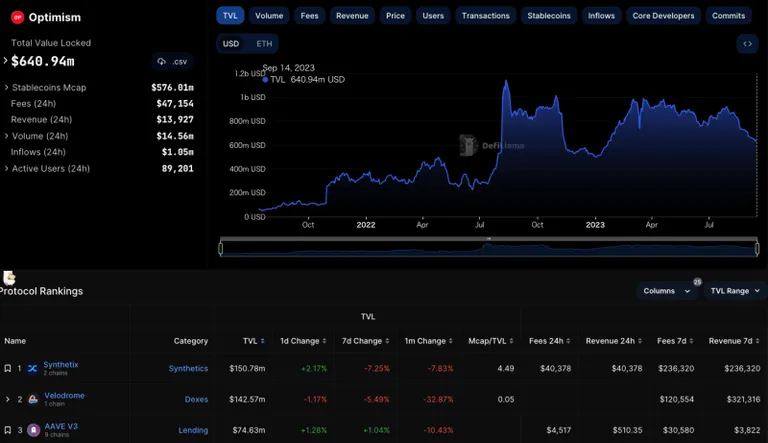768x443 pixels.
Task: Toggle the Volume chart metric
Action: (269, 16)
